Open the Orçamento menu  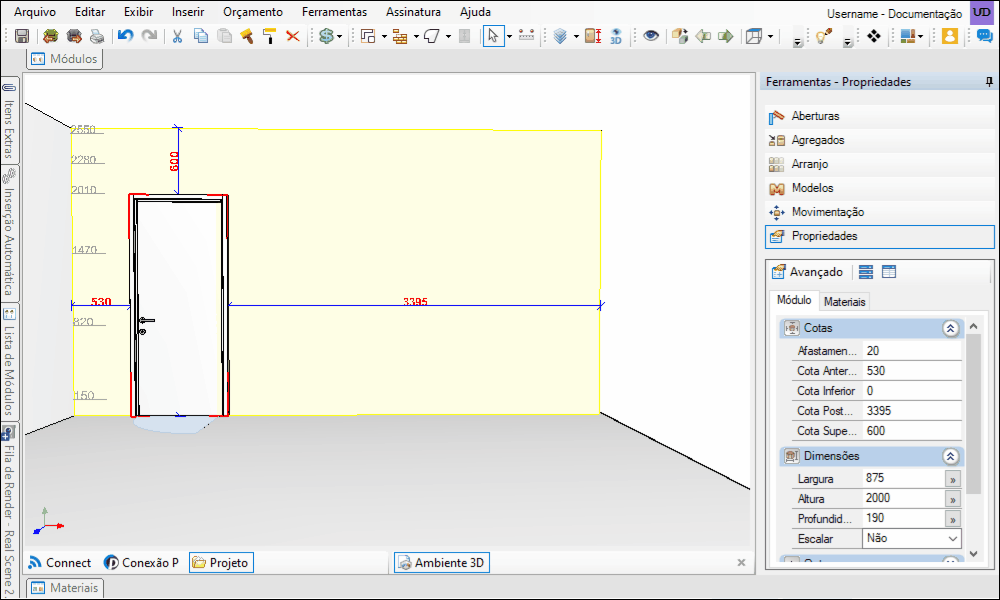pyautogui.click(x=253, y=11)
